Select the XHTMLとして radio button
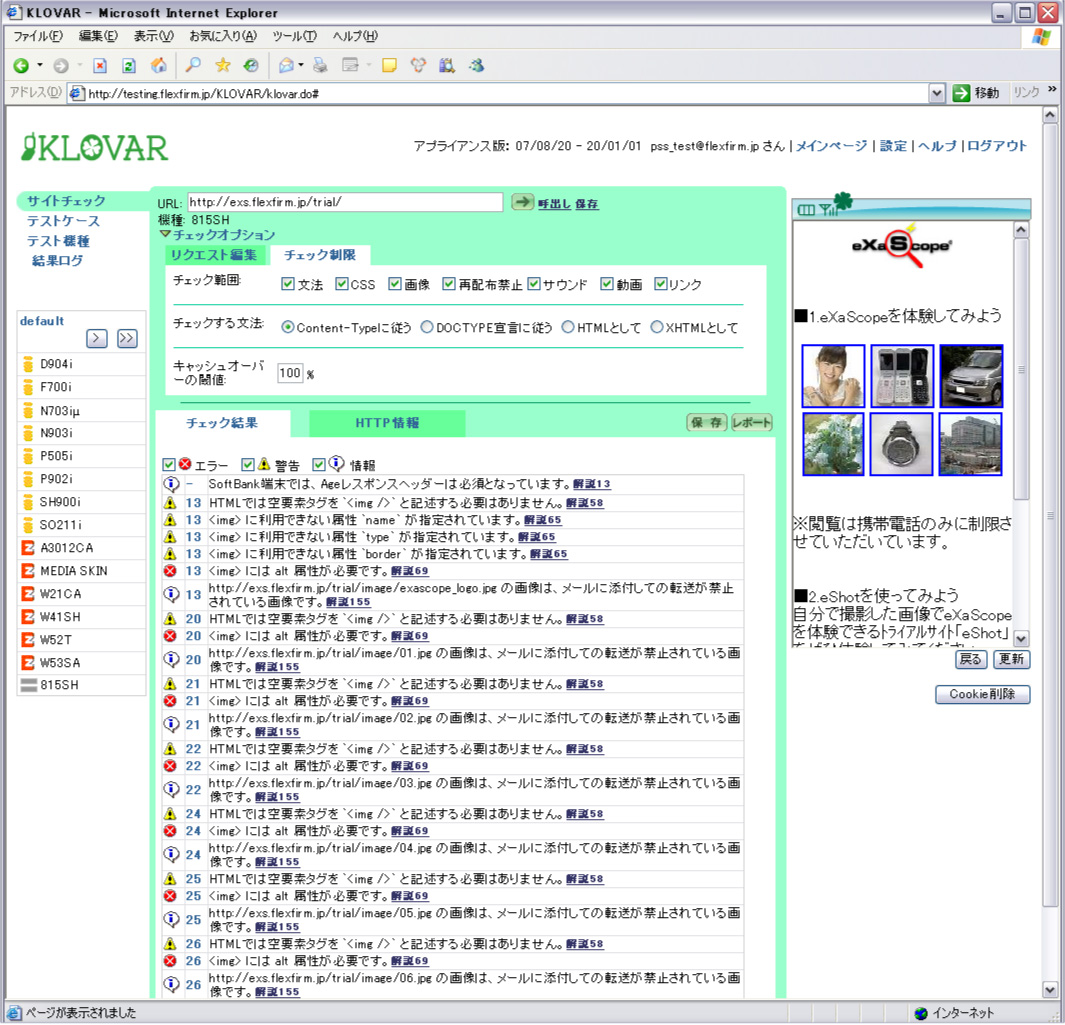Viewport: 1065px width, 1025px height. click(x=657, y=327)
